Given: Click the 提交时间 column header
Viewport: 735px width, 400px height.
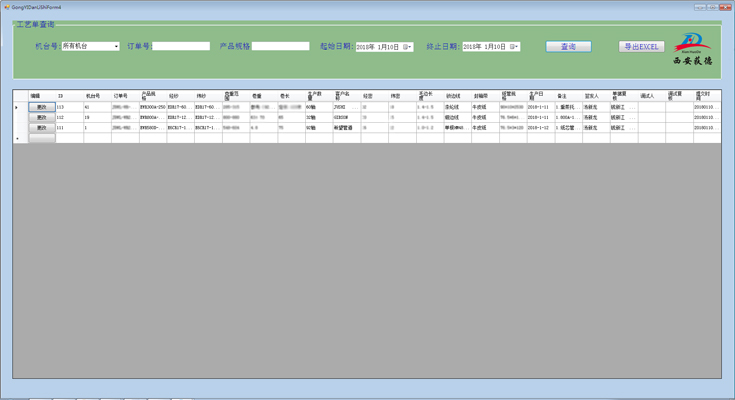Looking at the screenshot, I should [x=706, y=96].
